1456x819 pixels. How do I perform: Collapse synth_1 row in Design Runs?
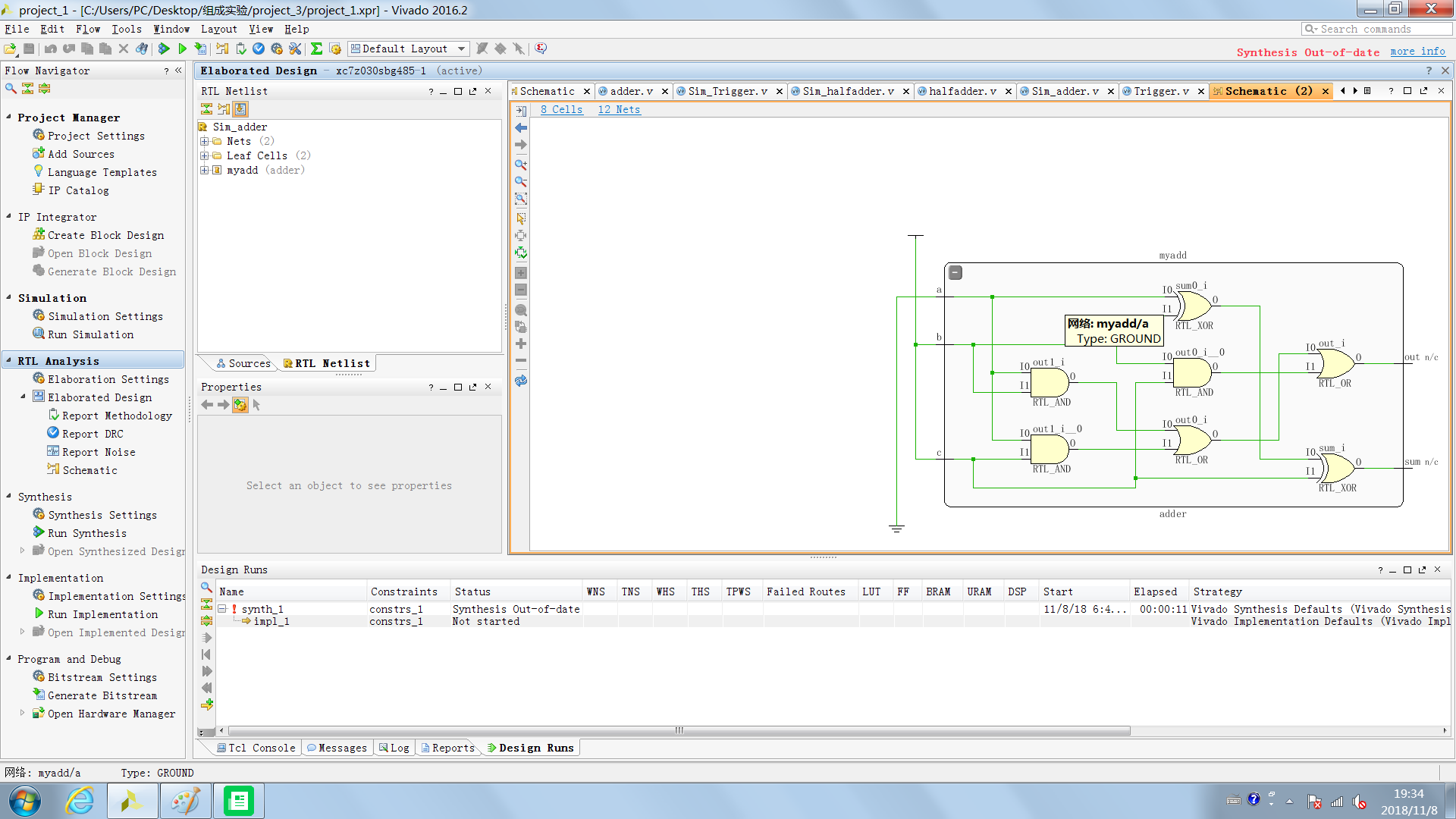click(x=222, y=609)
